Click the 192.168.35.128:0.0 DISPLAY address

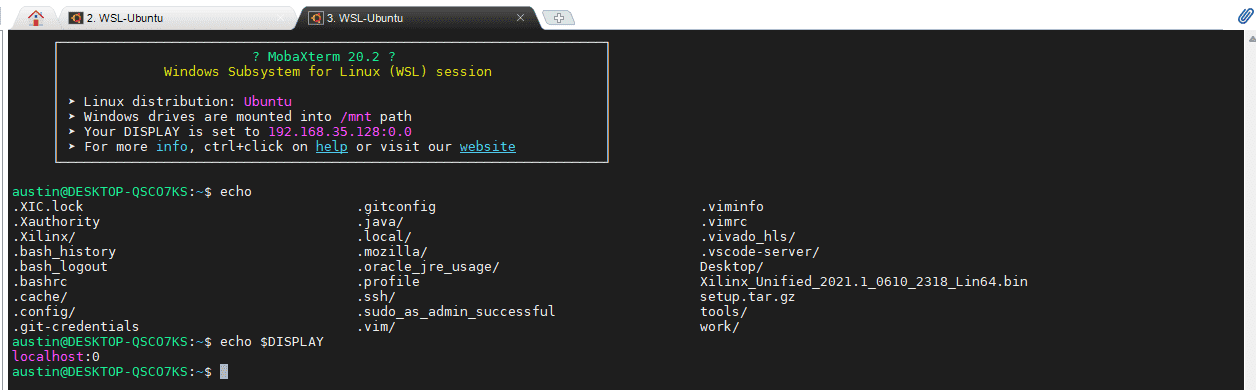pyautogui.click(x=340, y=131)
